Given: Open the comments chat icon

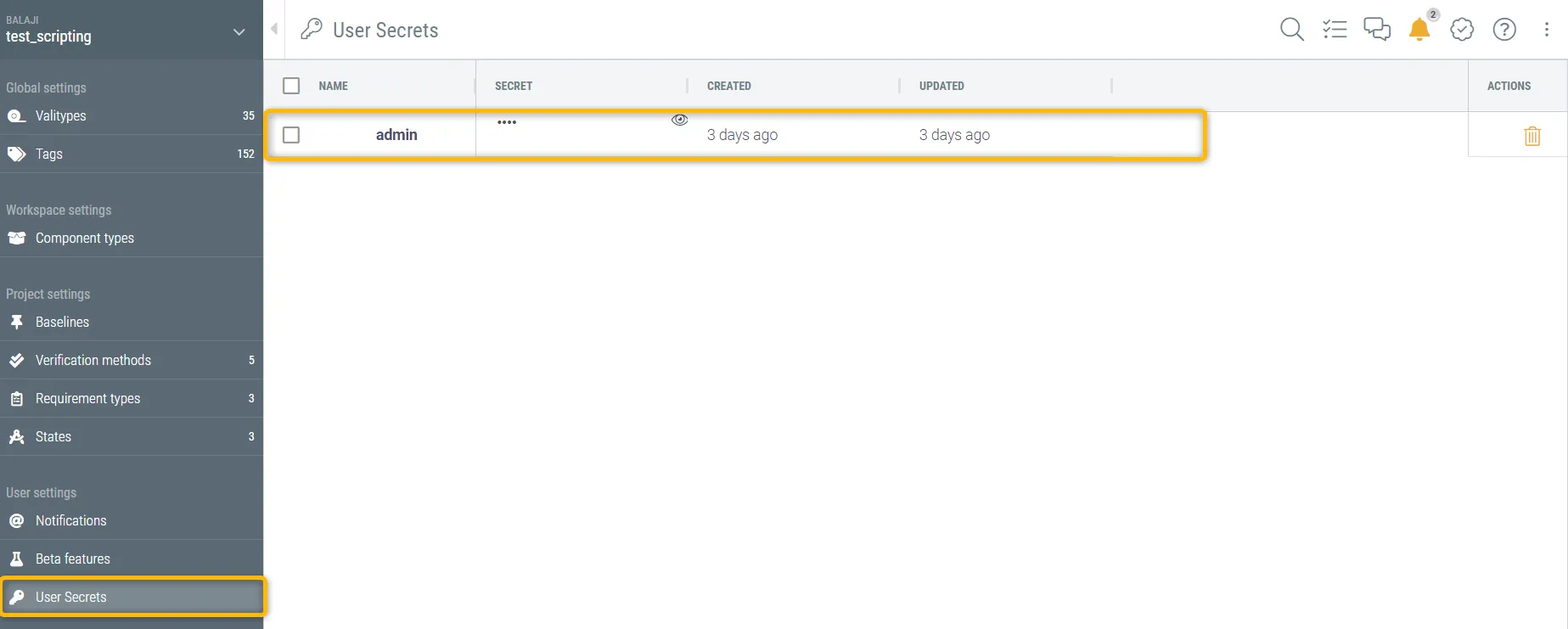Looking at the screenshot, I should (1377, 30).
